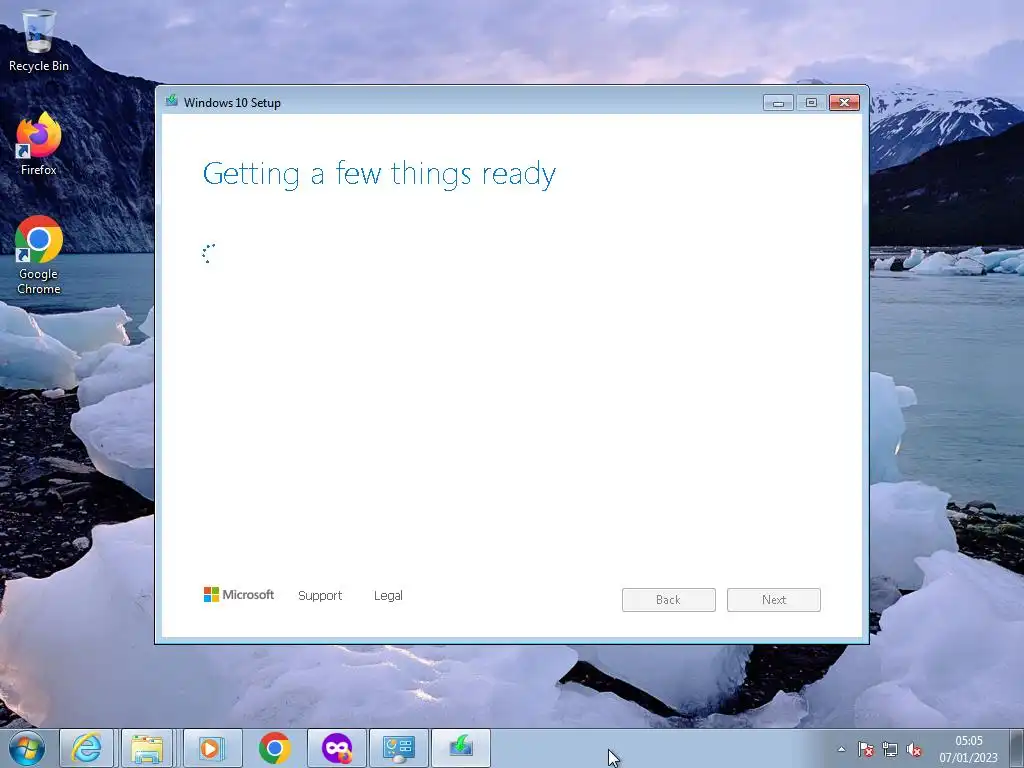Open Windows Media Player from taskbar

click(x=212, y=748)
